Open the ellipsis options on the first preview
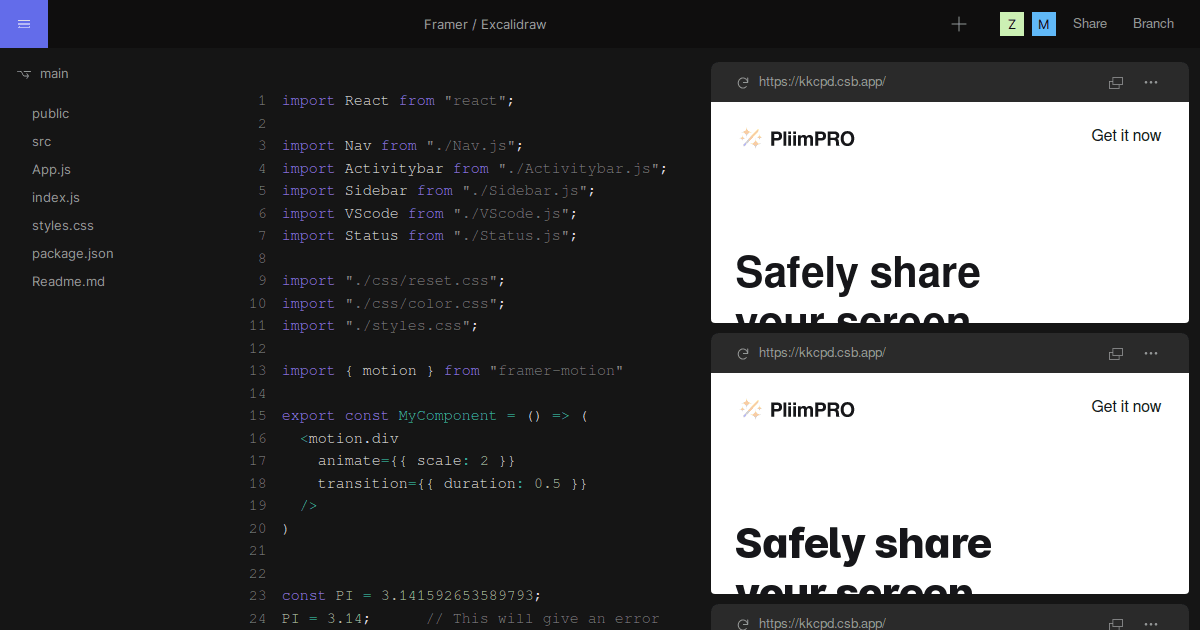Screen dimensions: 1200x630 [x=1151, y=83]
